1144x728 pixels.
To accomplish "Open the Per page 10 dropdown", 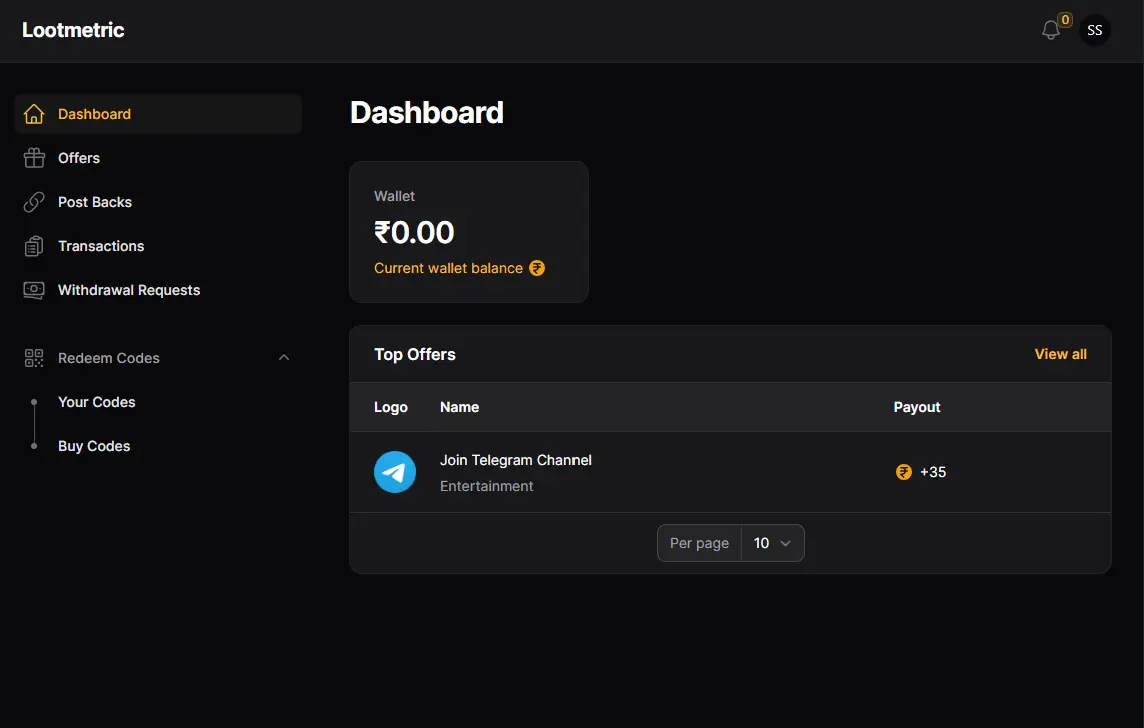I will [x=773, y=543].
